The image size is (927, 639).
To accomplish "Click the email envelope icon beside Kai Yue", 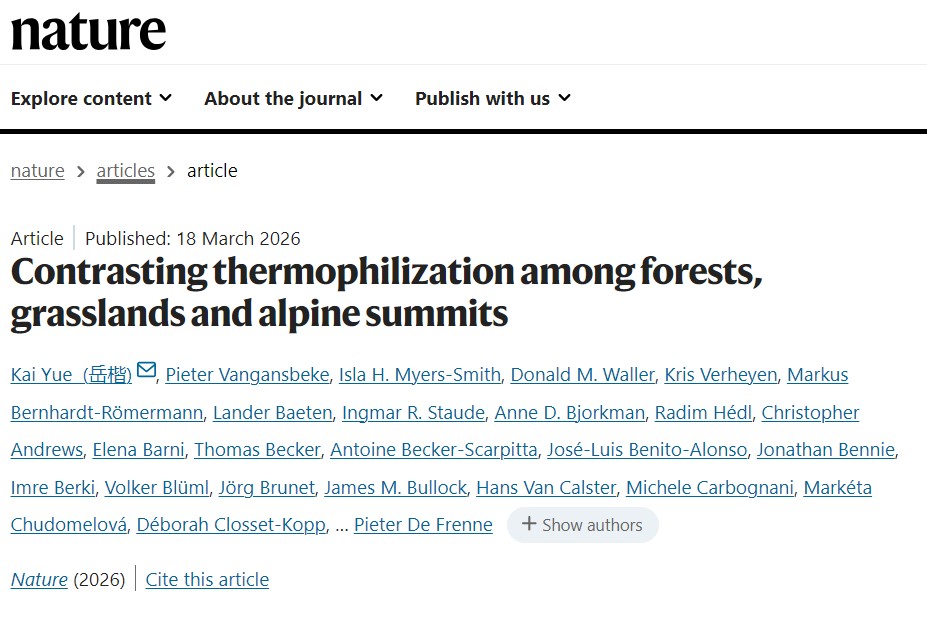I will click(x=146, y=371).
